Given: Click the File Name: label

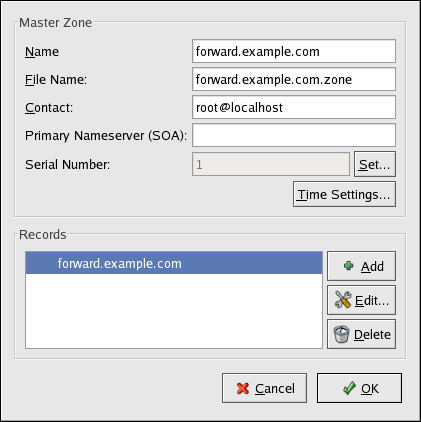Looking at the screenshot, I should (x=56, y=80).
